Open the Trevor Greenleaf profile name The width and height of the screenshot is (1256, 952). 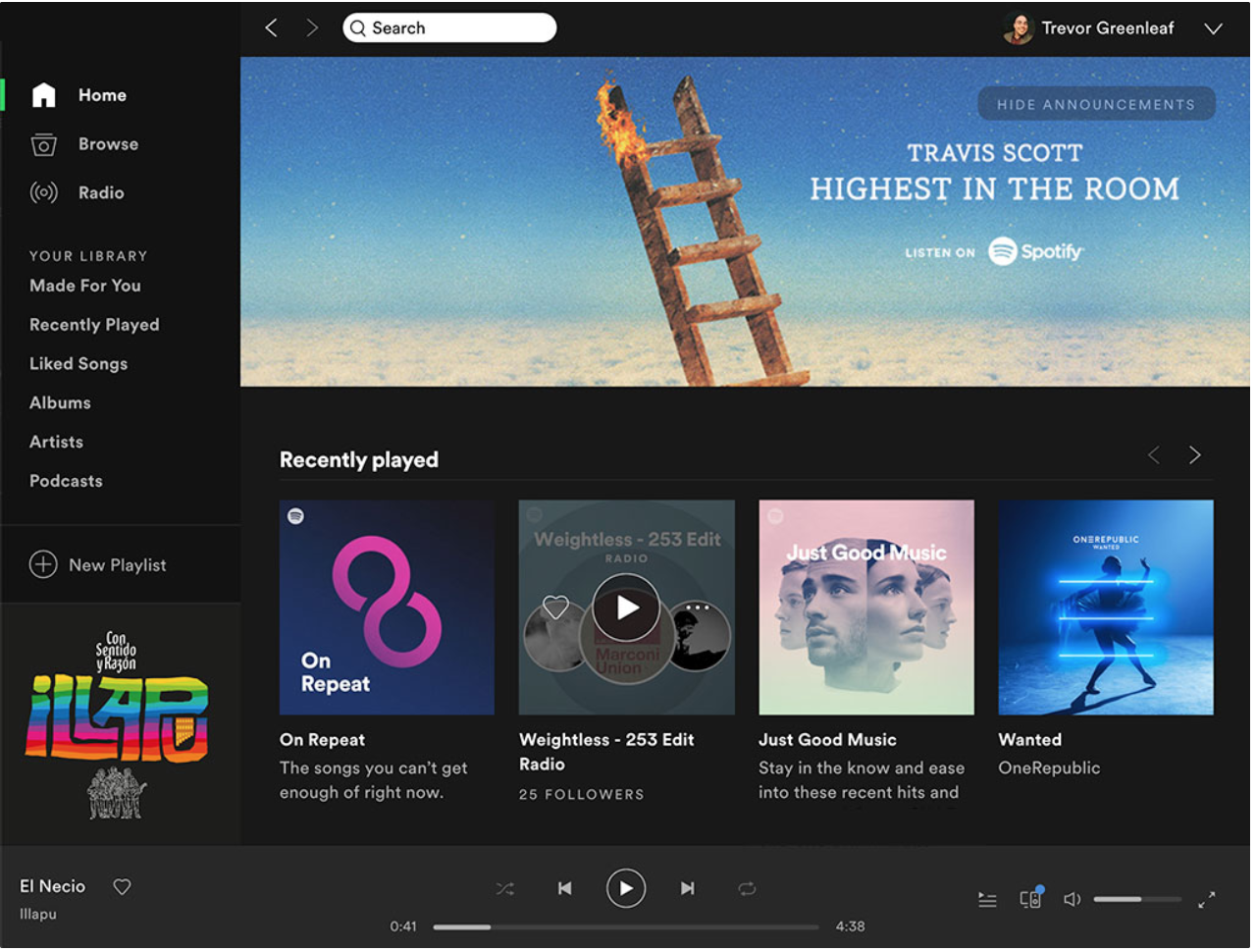[1108, 28]
